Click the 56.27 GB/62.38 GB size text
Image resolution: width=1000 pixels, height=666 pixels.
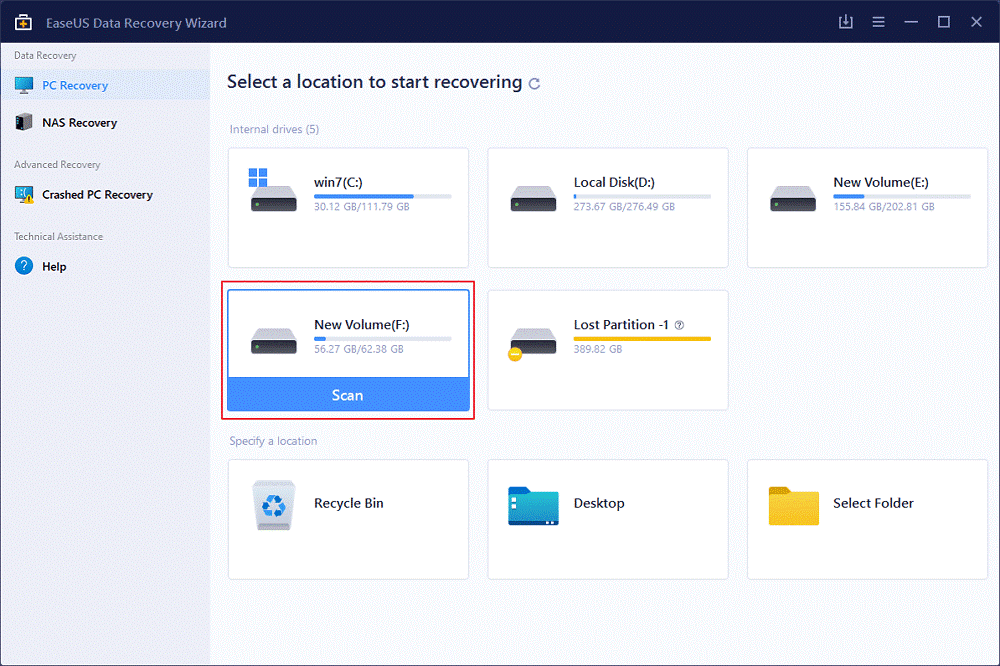pyautogui.click(x=358, y=349)
